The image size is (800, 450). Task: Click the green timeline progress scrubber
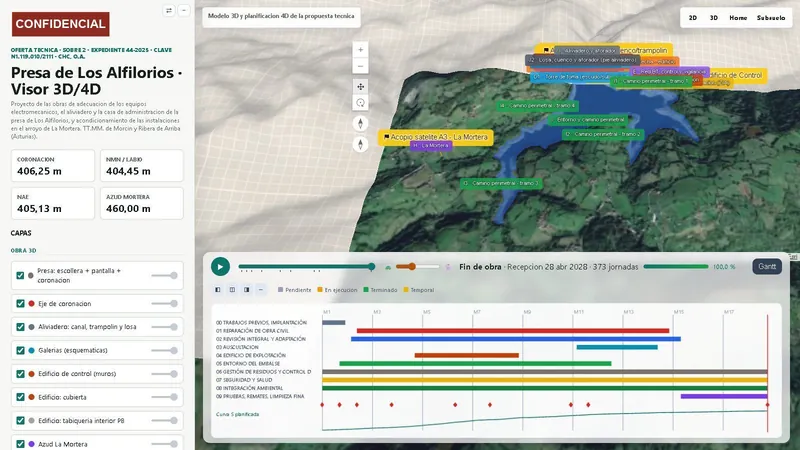[307, 266]
